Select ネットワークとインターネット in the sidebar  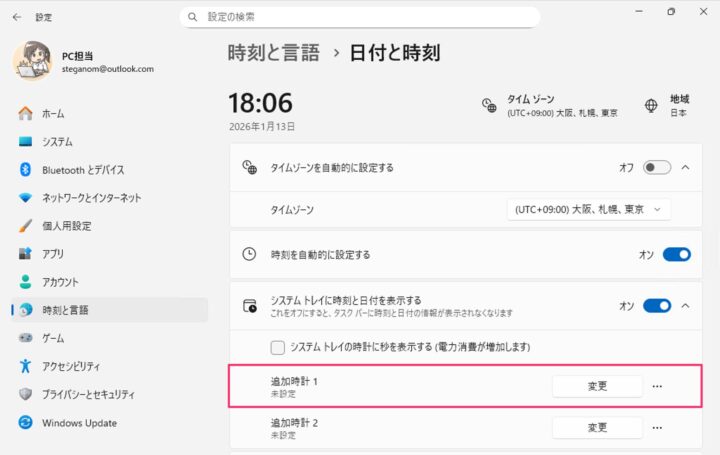pyautogui.click(x=91, y=198)
